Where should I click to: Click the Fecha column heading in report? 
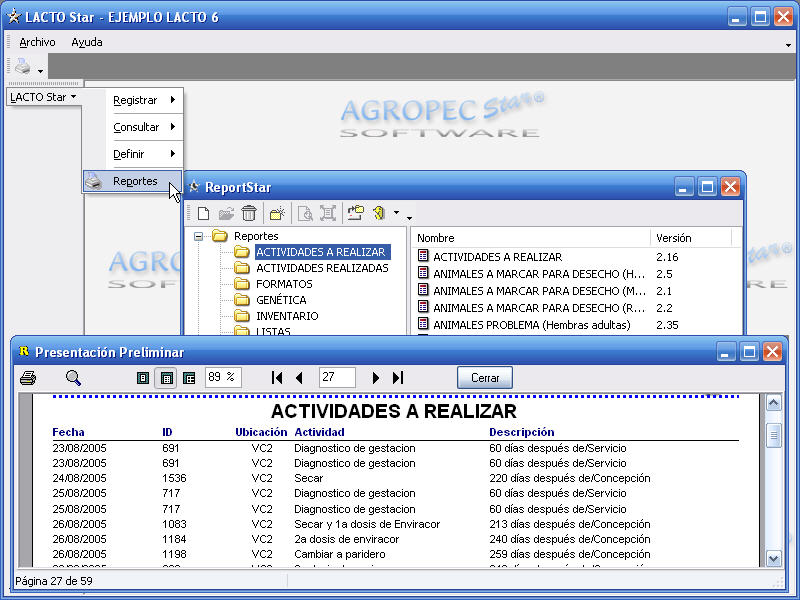[68, 432]
